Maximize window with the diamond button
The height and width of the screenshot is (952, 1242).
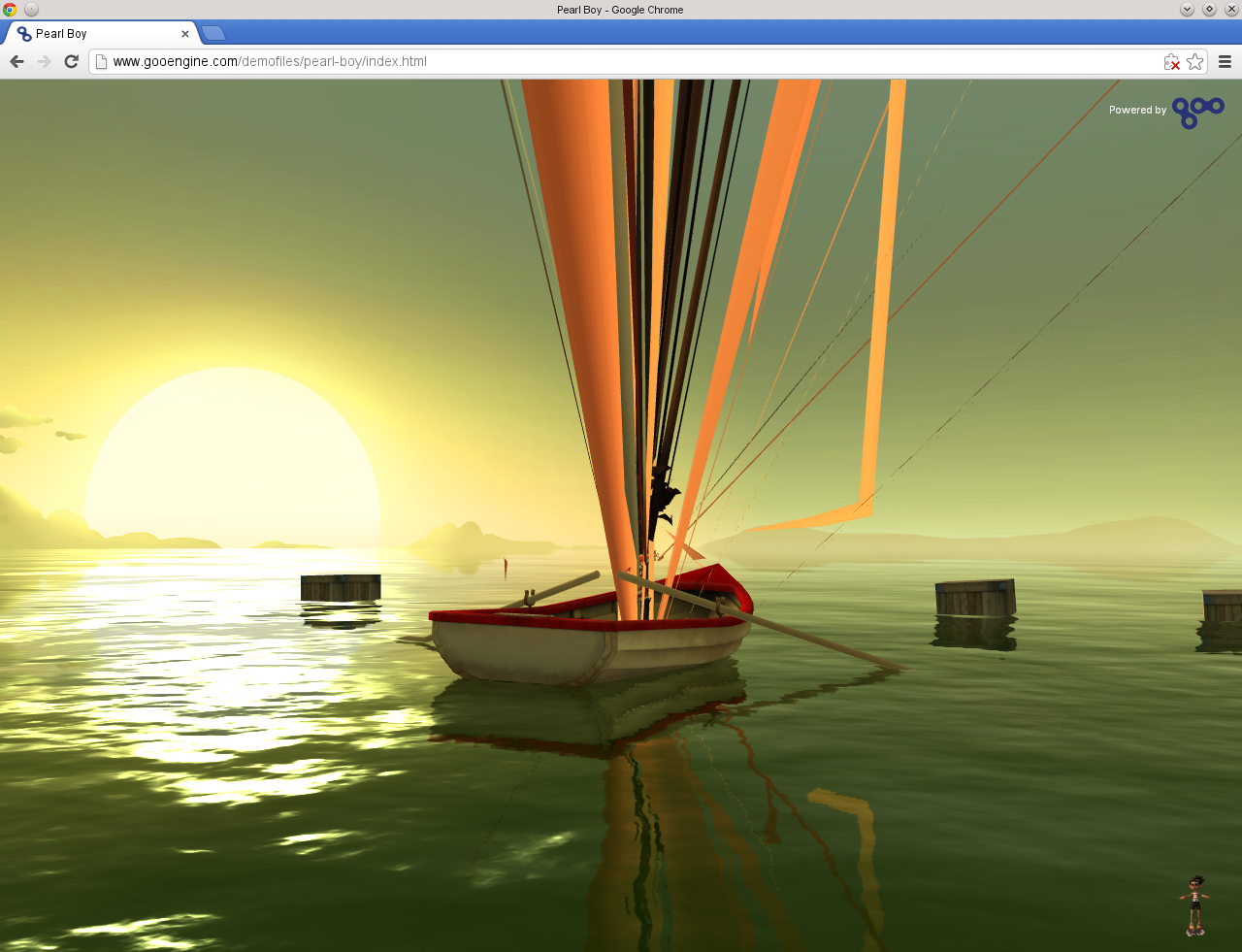(1209, 10)
